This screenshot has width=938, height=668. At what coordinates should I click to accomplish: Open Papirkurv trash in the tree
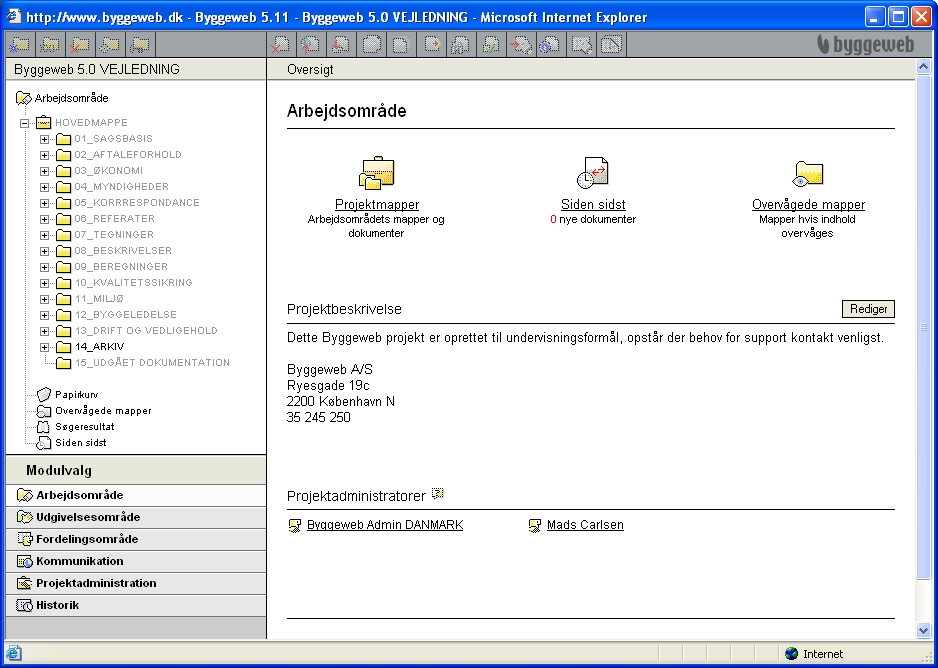[x=43, y=395]
